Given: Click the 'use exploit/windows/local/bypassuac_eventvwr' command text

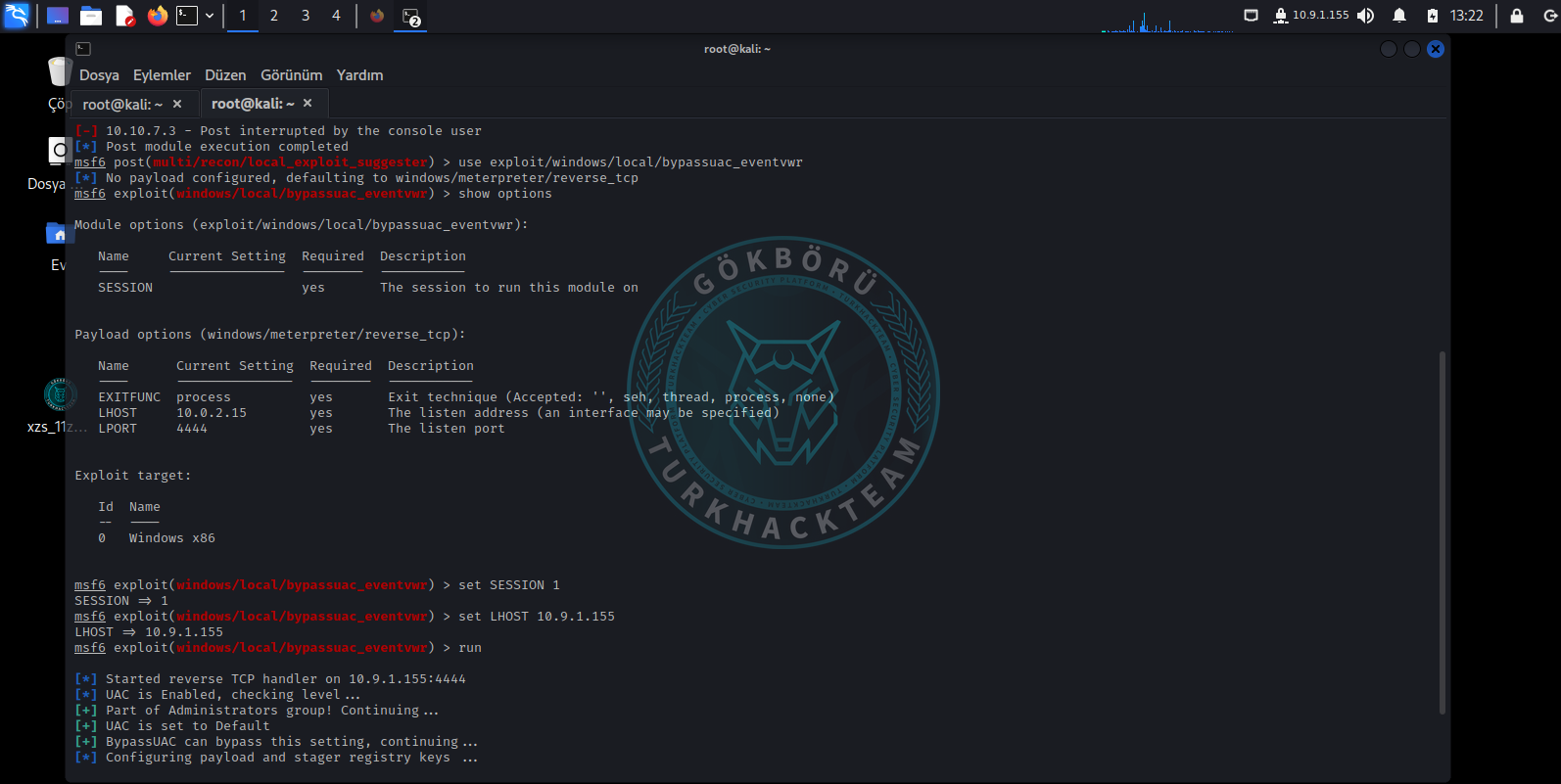Looking at the screenshot, I should click(x=631, y=162).
